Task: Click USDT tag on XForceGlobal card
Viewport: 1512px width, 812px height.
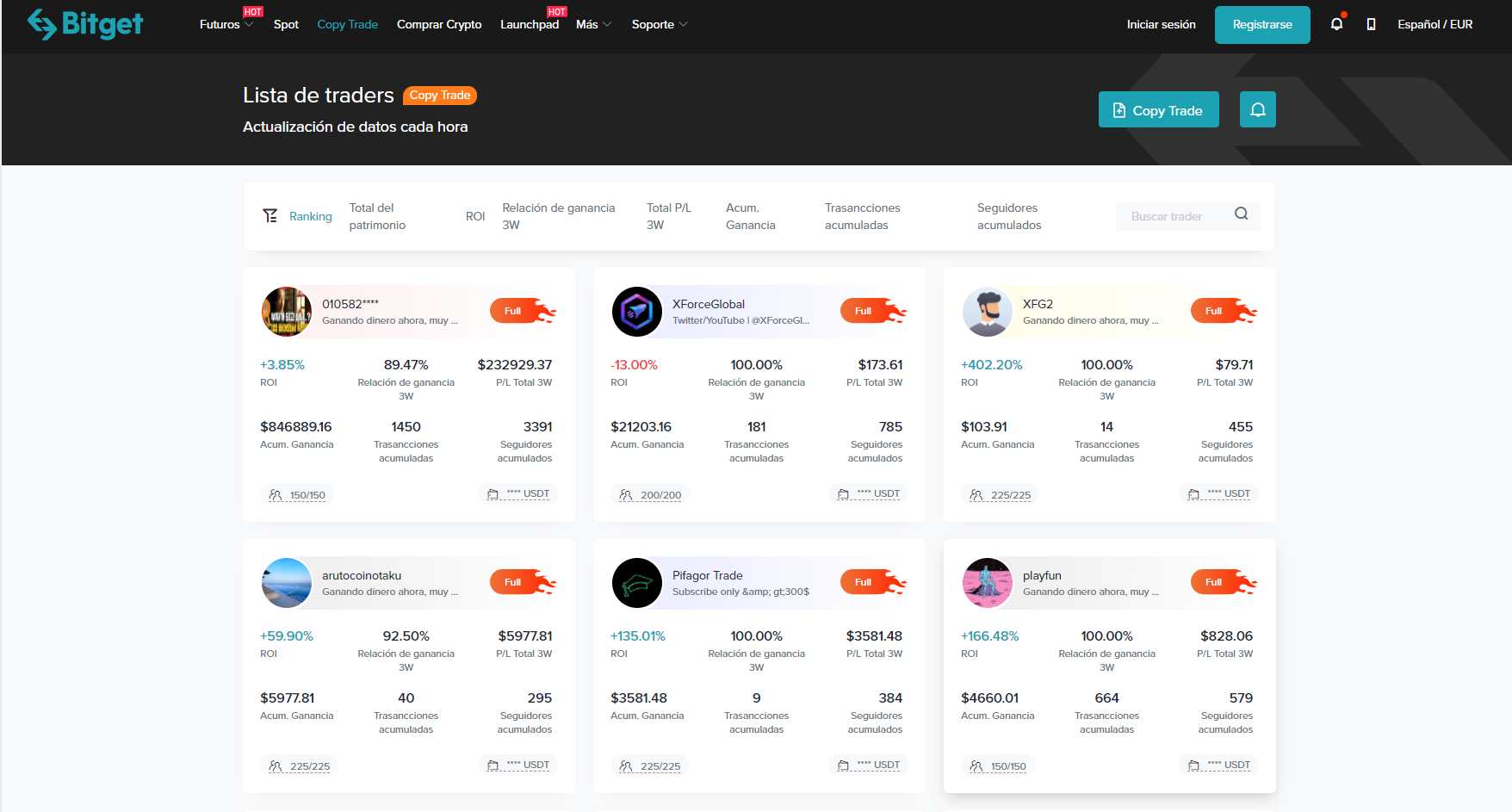Action: (x=869, y=494)
